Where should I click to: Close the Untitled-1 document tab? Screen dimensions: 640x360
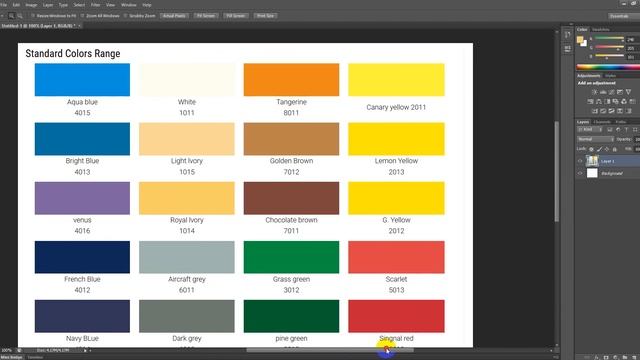coord(80,26)
